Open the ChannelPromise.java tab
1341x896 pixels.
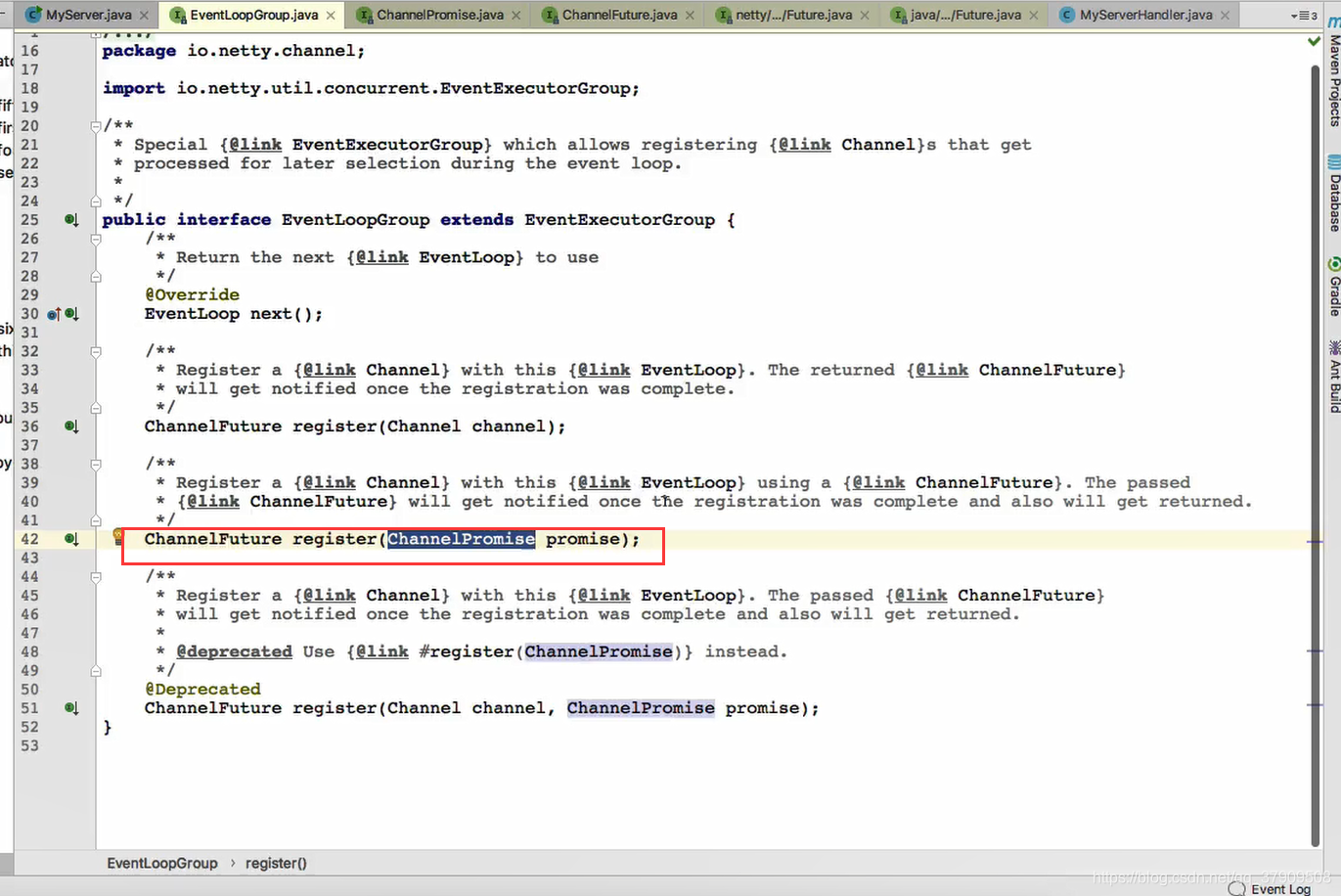pos(440,15)
